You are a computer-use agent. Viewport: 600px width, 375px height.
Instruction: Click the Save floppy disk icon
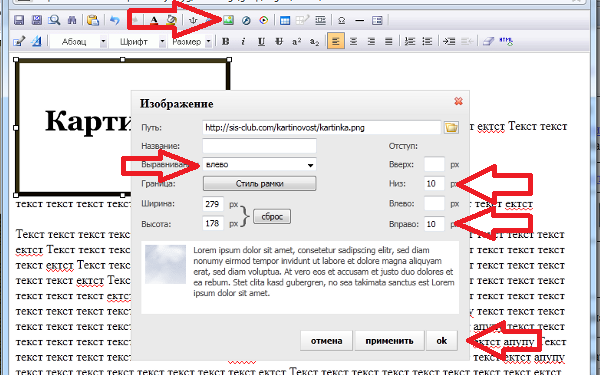[19, 20]
